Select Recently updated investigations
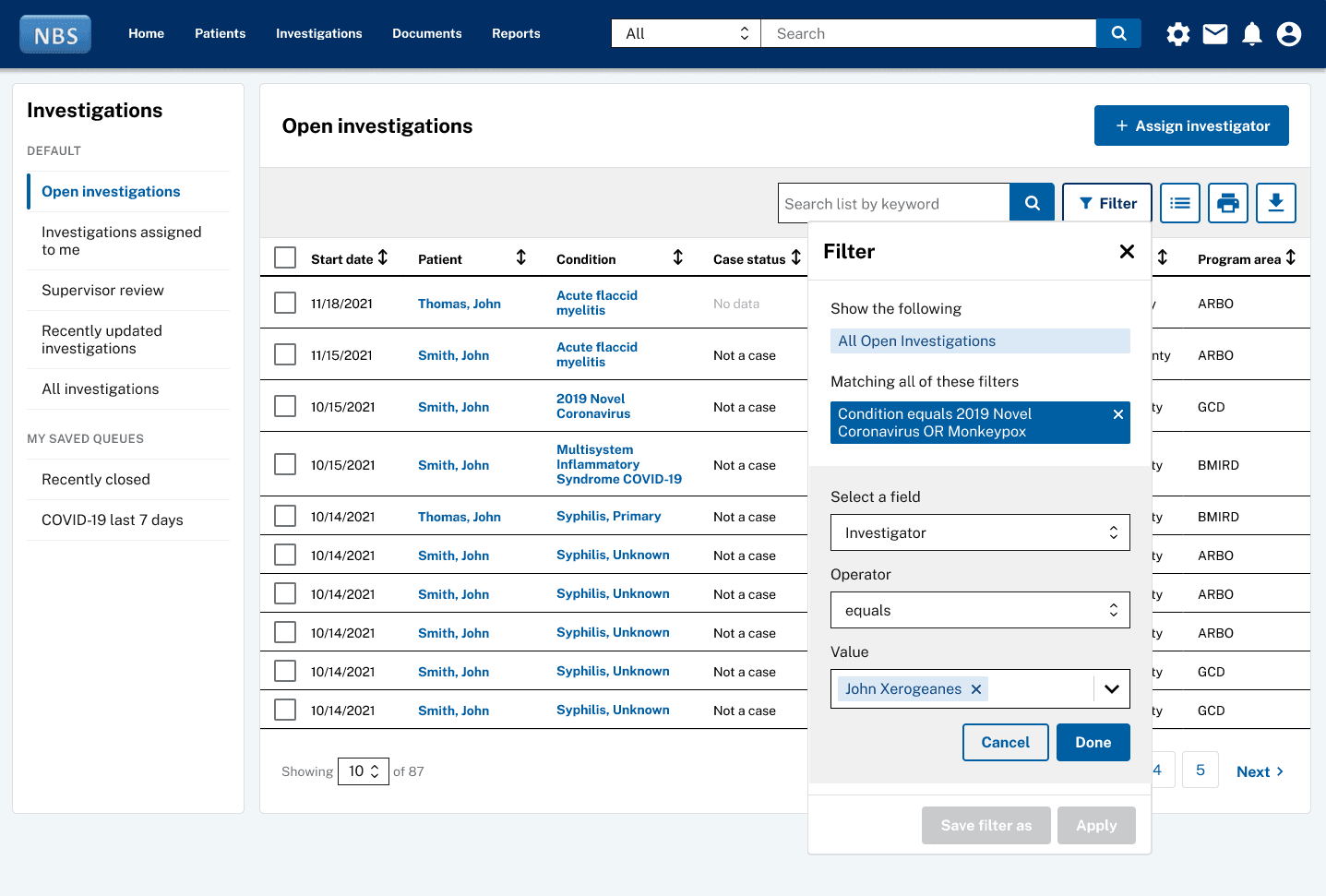1326x896 pixels. (x=129, y=340)
